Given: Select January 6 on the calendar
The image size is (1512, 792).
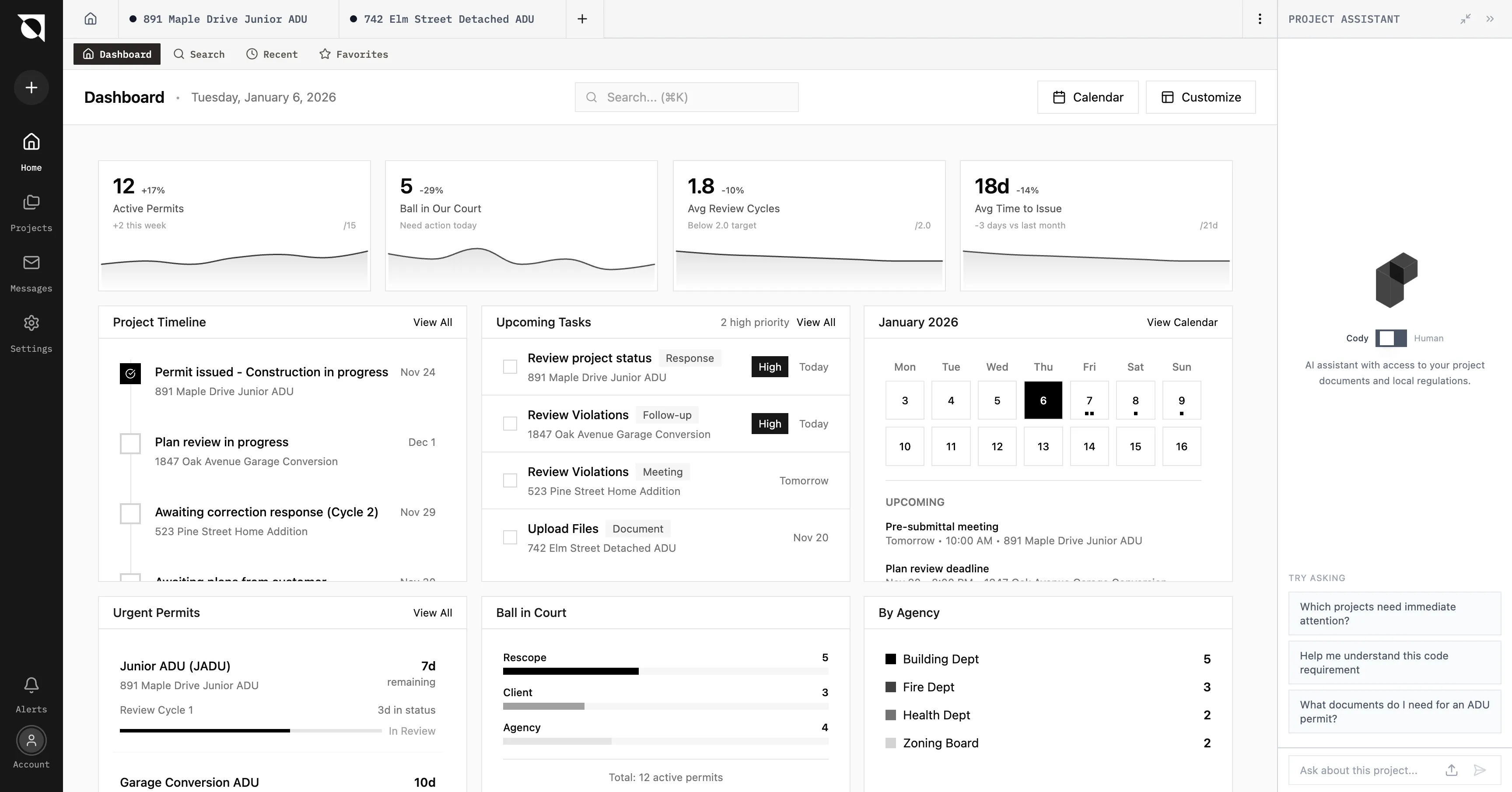Looking at the screenshot, I should [1043, 400].
